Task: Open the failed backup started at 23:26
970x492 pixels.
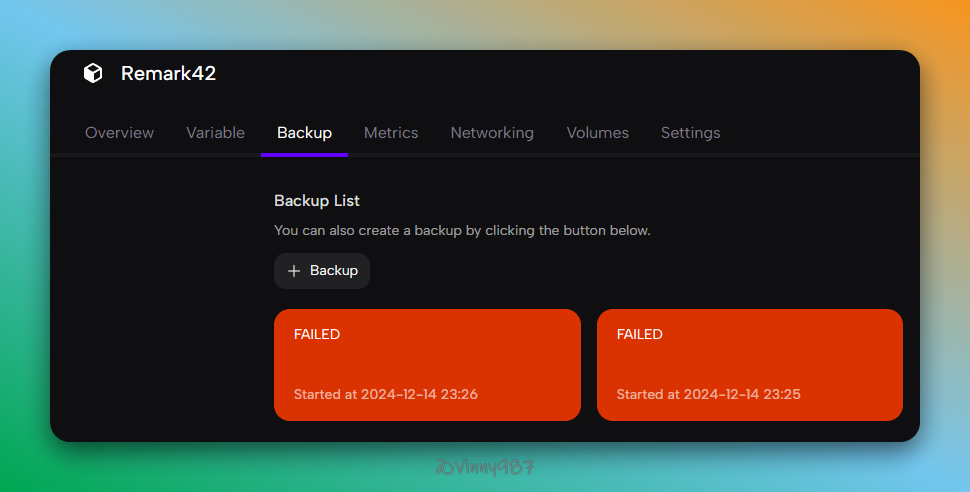Action: 427,365
